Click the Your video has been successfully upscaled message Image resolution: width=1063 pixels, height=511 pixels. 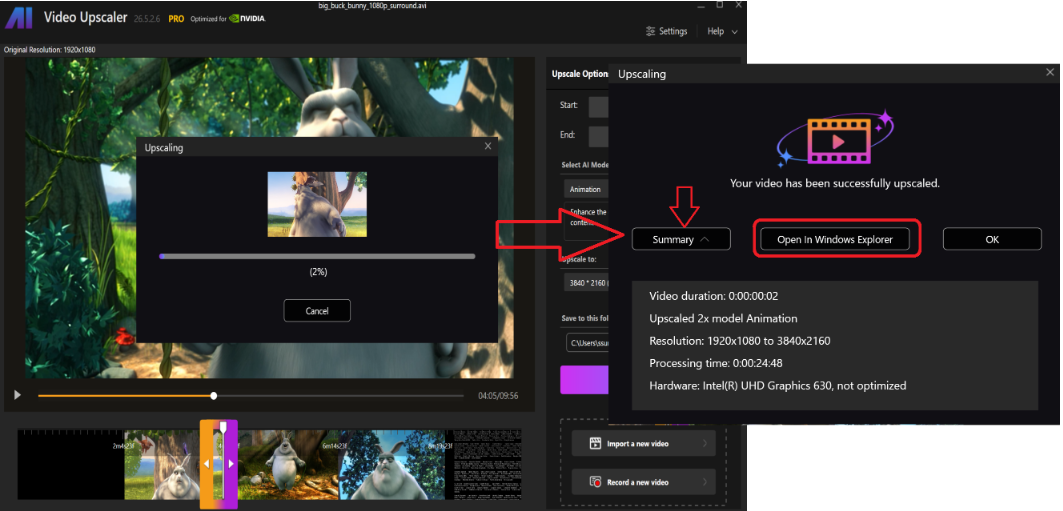(x=835, y=183)
